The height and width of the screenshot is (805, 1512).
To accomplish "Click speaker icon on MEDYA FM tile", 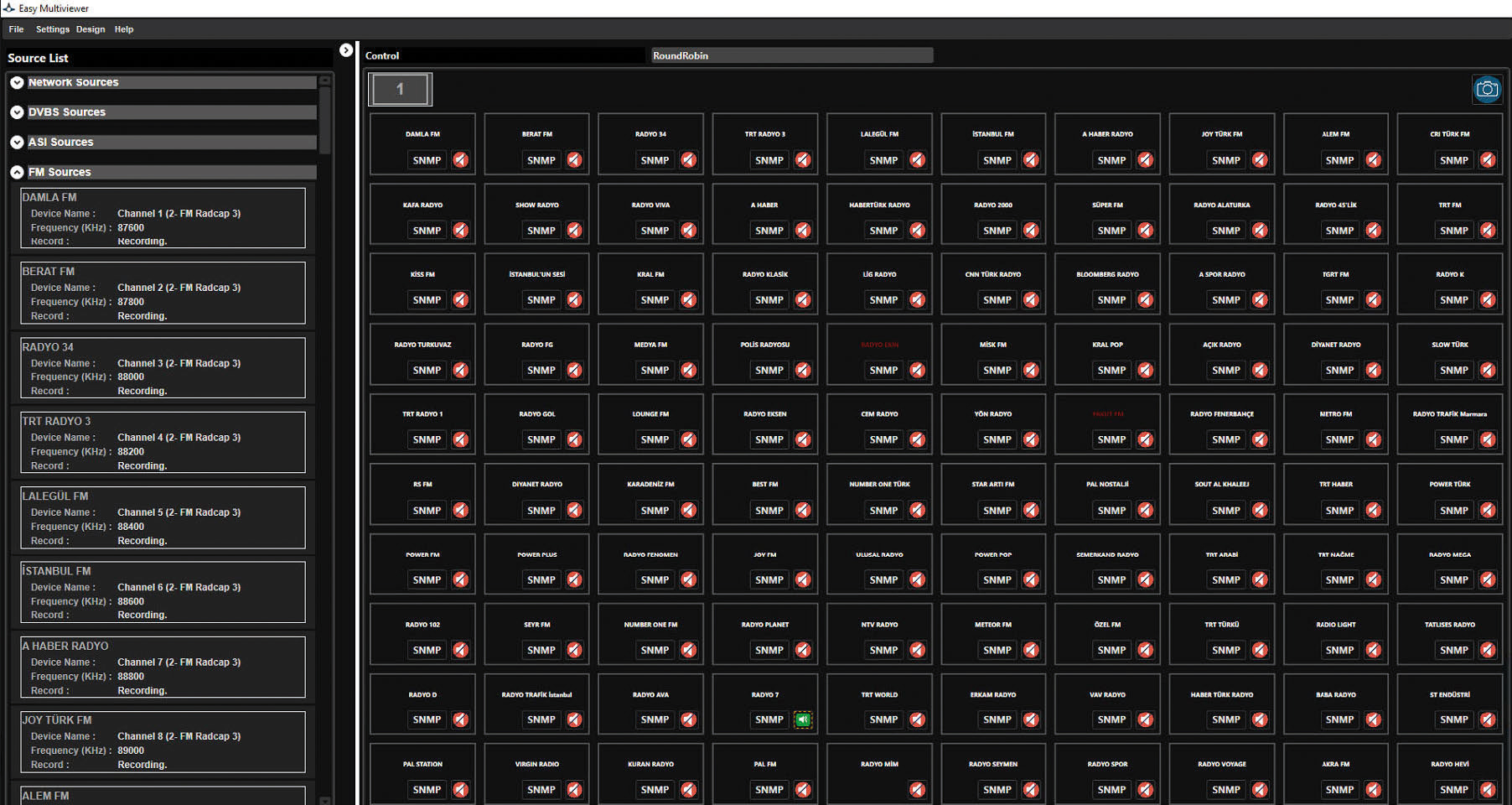I will coord(689,370).
